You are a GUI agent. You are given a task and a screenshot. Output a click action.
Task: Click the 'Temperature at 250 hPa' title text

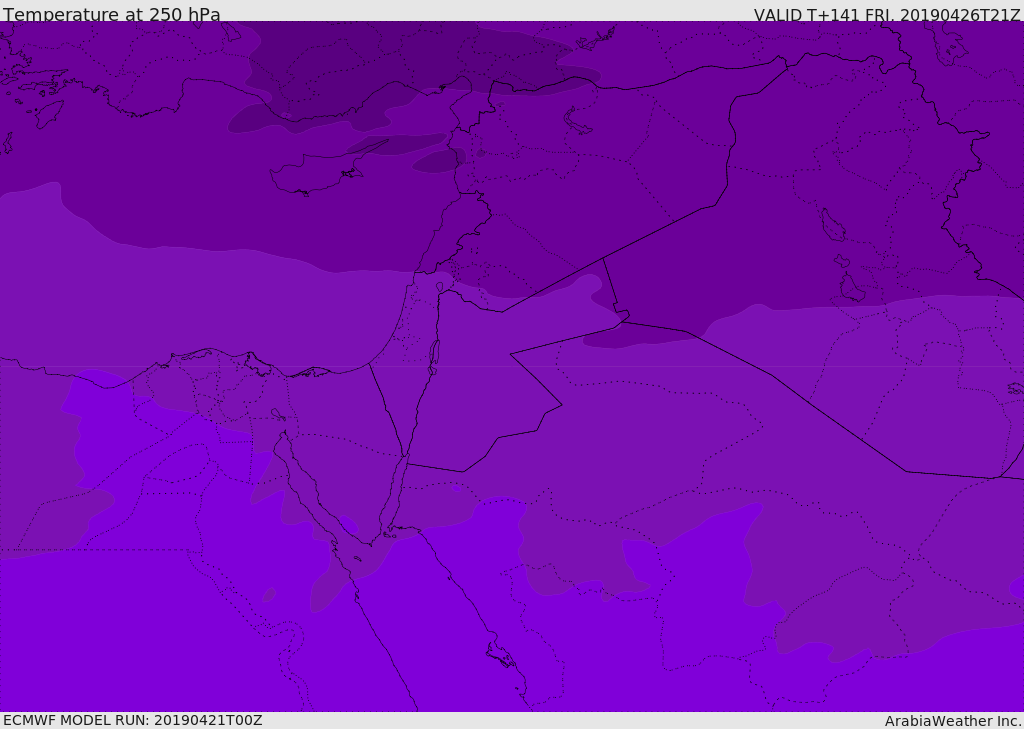112,14
